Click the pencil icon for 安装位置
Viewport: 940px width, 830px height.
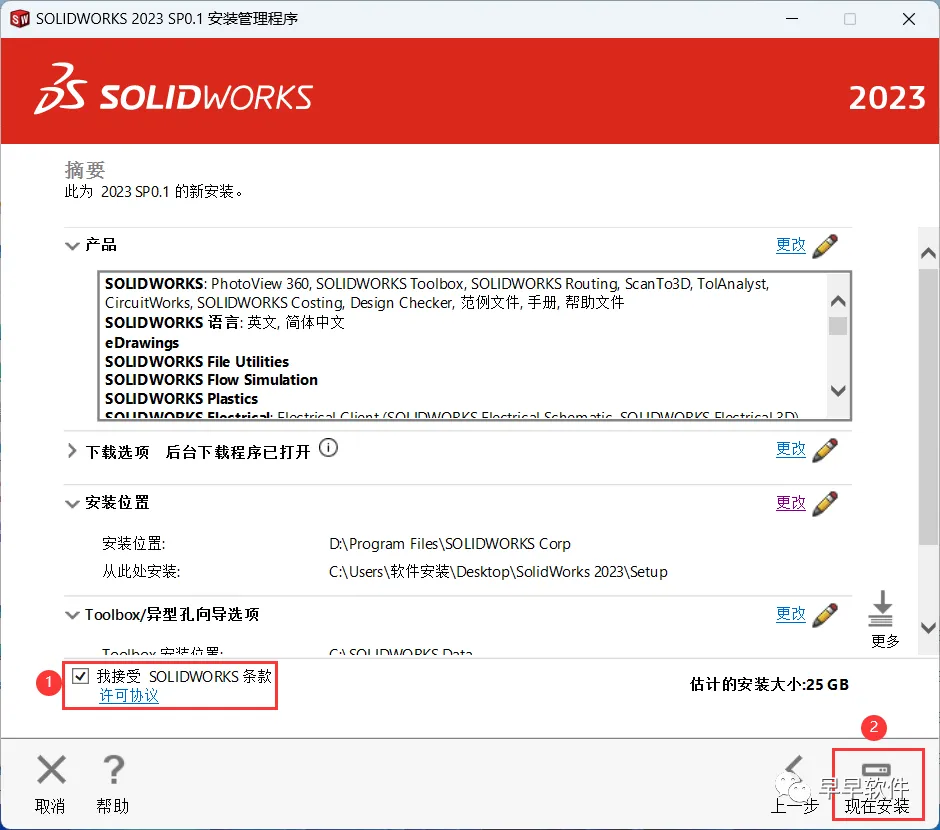coord(825,503)
